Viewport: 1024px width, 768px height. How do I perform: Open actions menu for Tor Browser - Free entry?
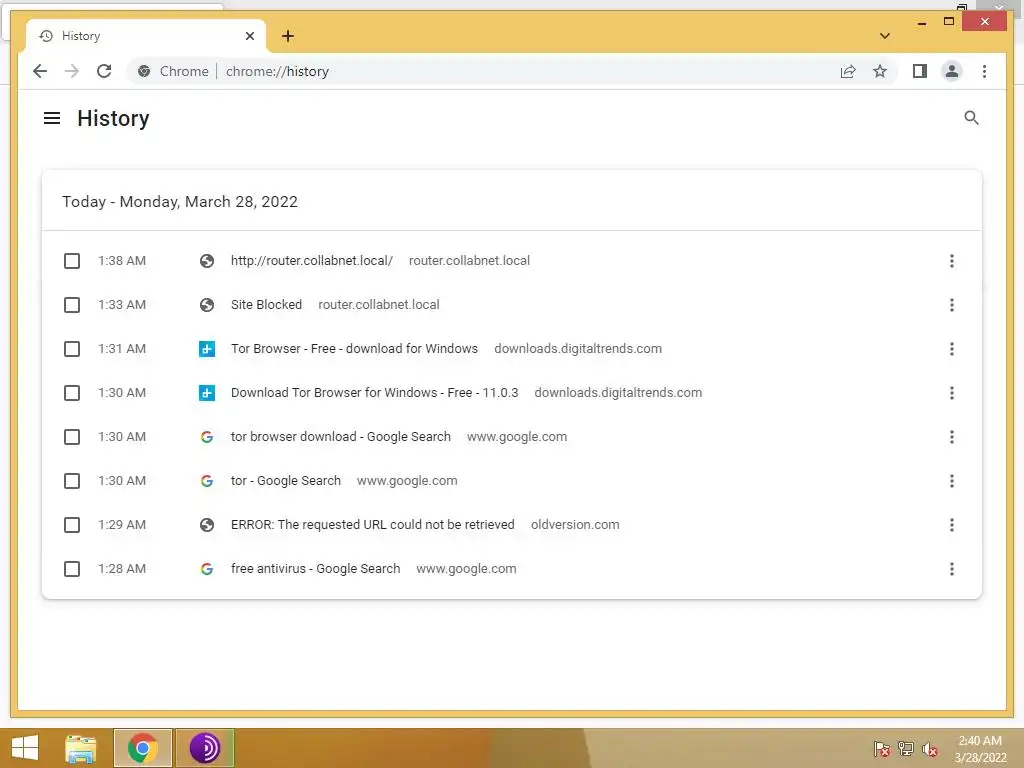click(952, 349)
